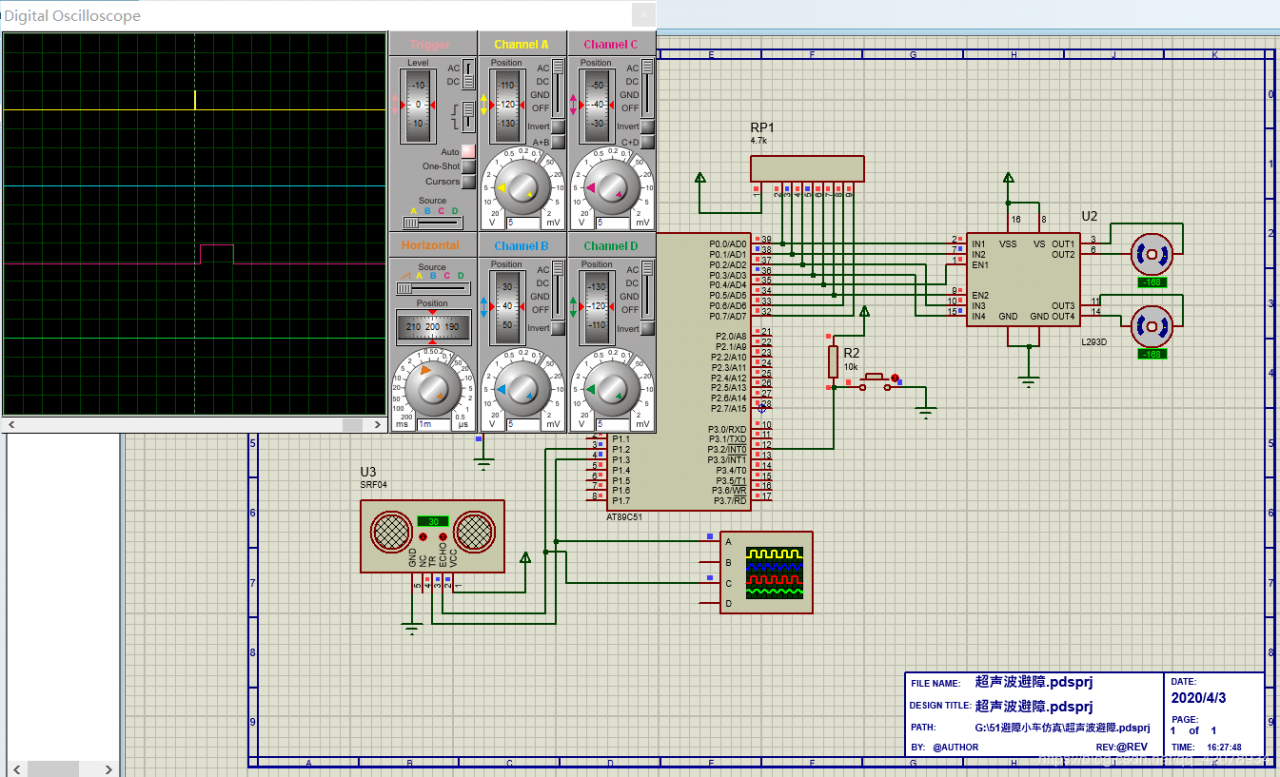This screenshot has height=777, width=1280.
Task: Close the Digital Oscilloscope window
Action: coord(644,15)
